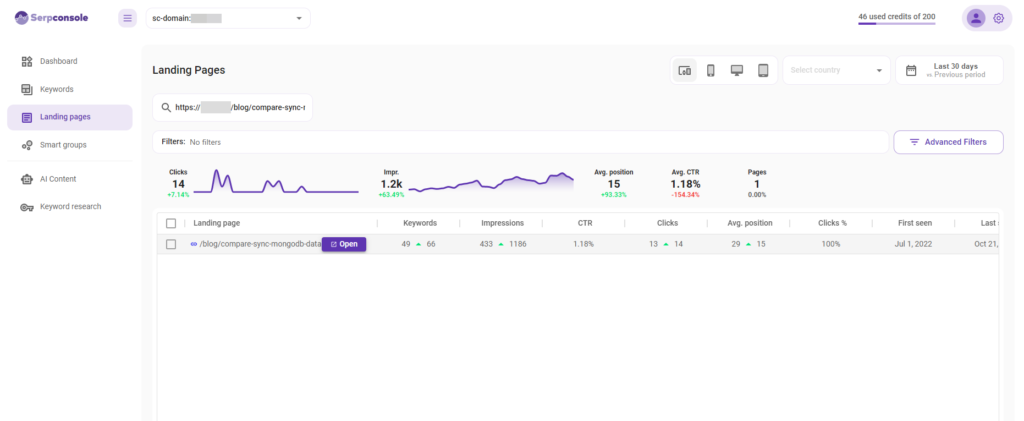The width and height of the screenshot is (1024, 421).
Task: Click the Jul 1, 2022 first seen cell
Action: [915, 244]
